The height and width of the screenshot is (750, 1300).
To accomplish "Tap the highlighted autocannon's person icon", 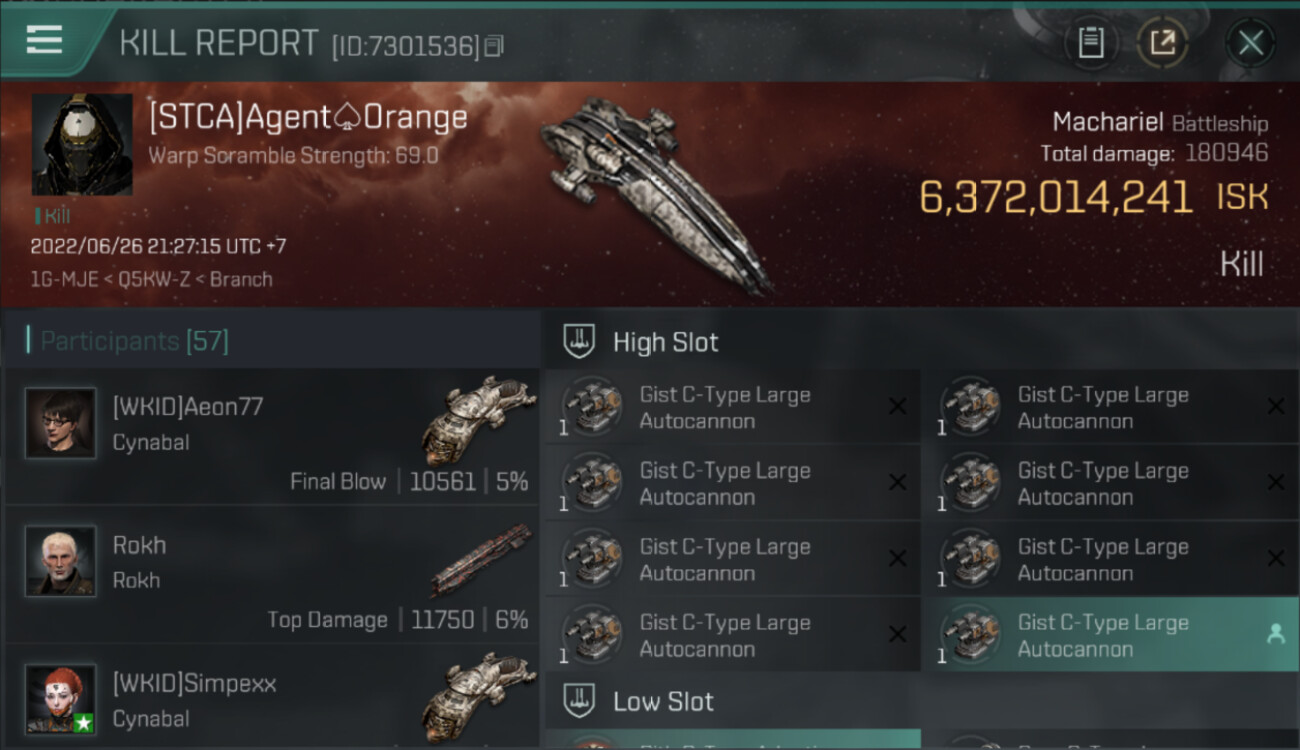I will pyautogui.click(x=1275, y=634).
